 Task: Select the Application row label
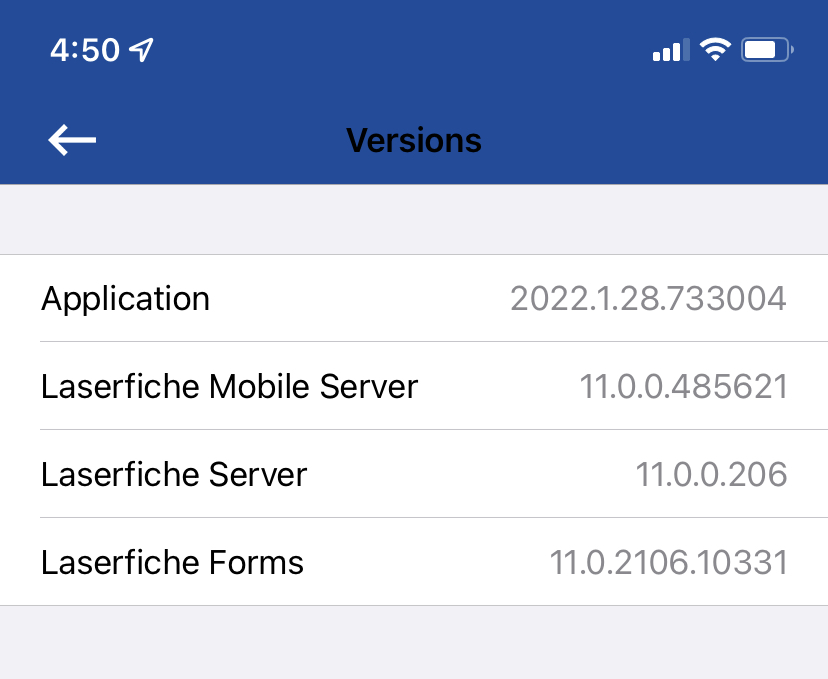pyautogui.click(x=125, y=298)
